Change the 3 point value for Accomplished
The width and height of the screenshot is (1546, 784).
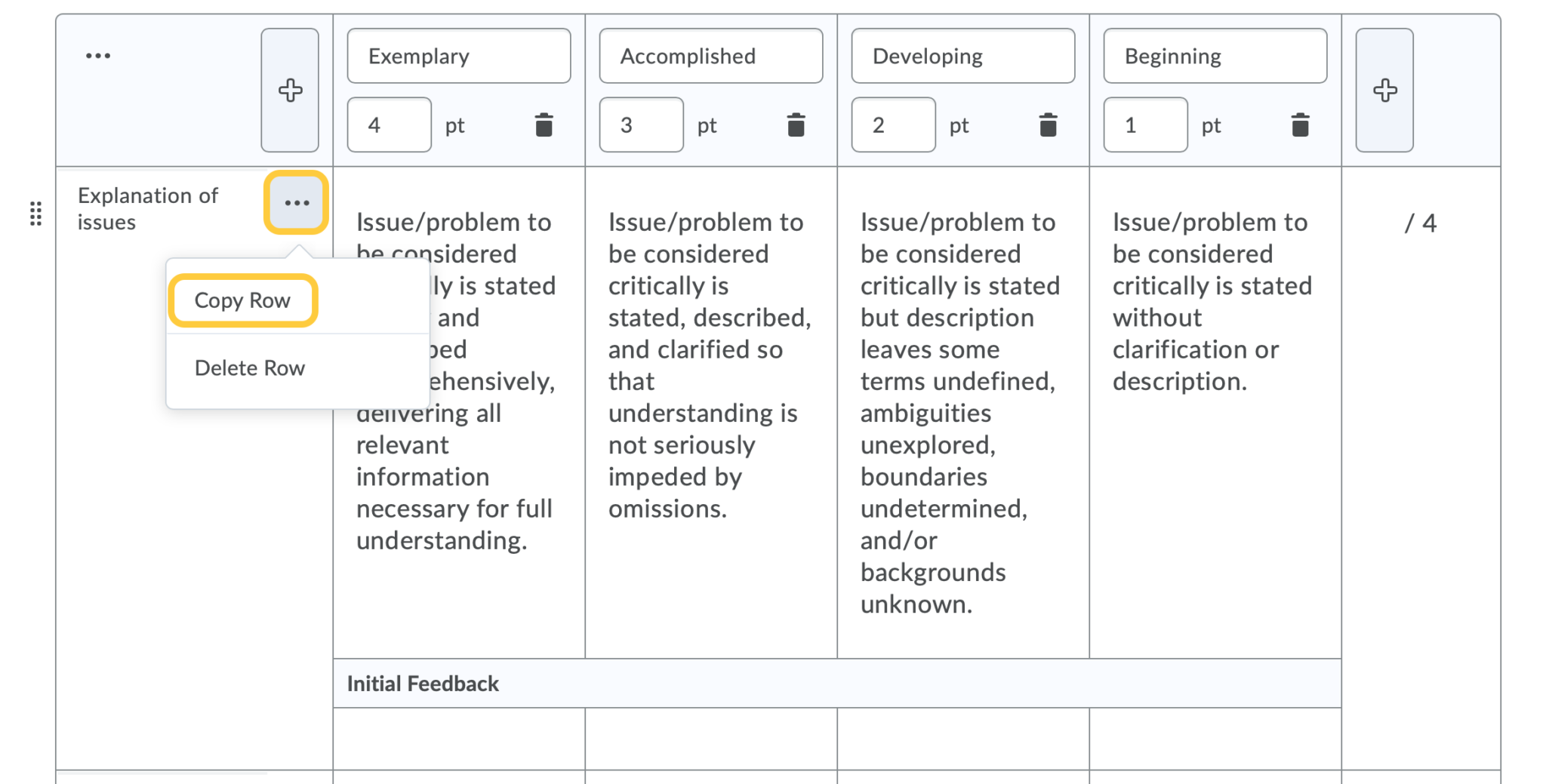(641, 125)
